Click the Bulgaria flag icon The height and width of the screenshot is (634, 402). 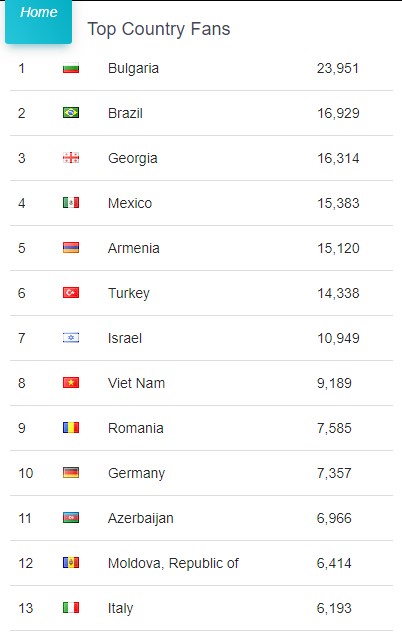[71, 68]
